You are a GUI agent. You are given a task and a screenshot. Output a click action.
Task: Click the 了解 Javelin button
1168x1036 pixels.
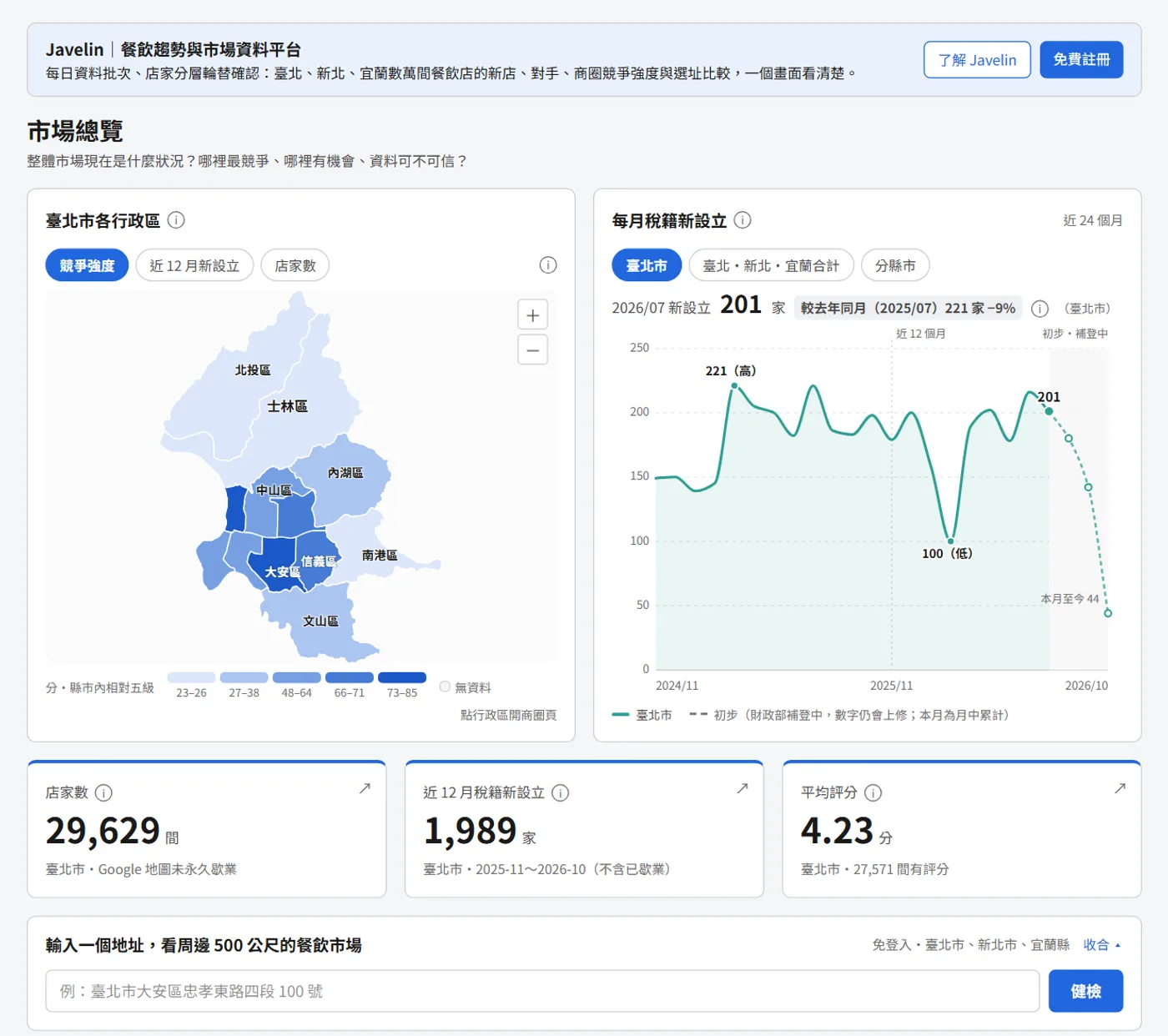pos(977,60)
